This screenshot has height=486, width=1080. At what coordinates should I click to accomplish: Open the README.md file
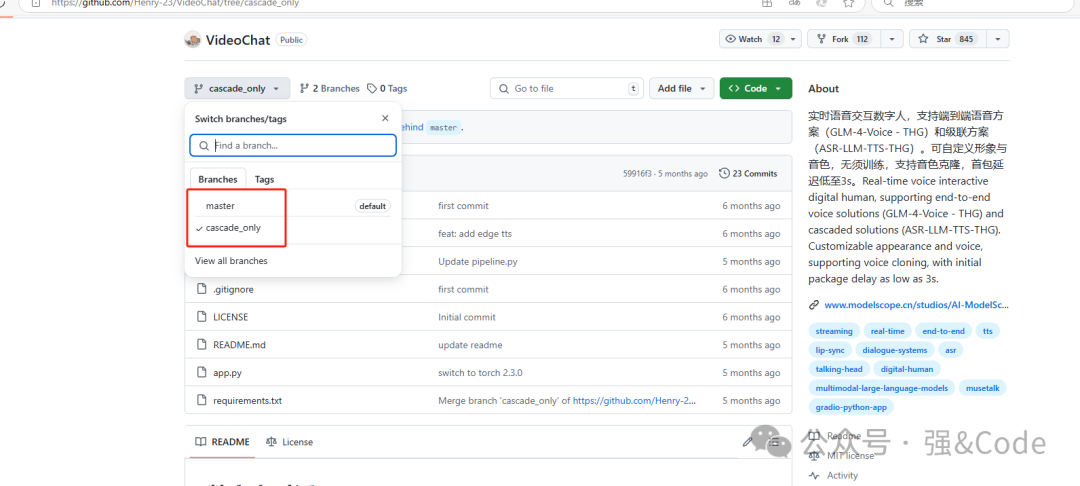[x=240, y=345]
